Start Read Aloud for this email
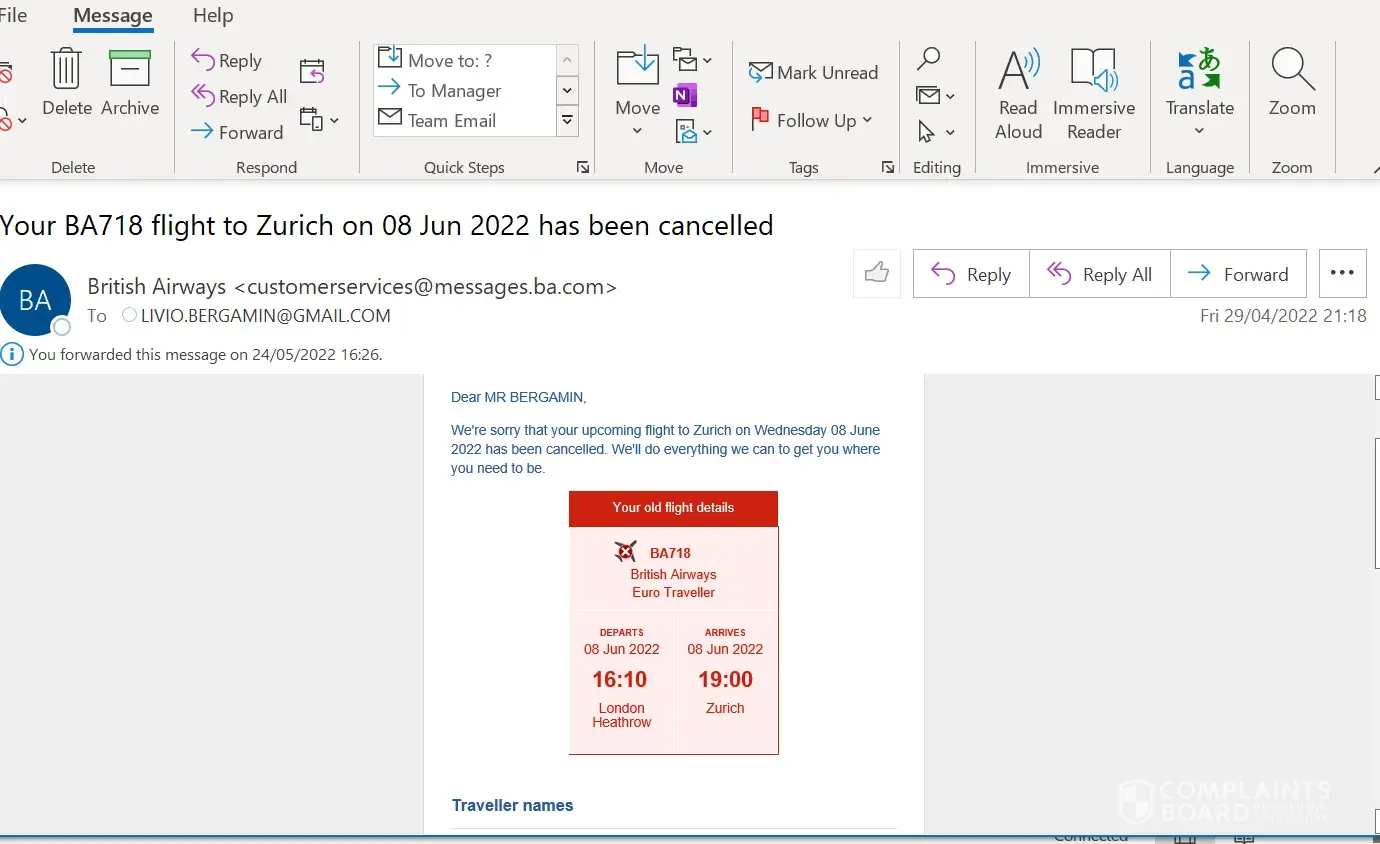 (1018, 94)
